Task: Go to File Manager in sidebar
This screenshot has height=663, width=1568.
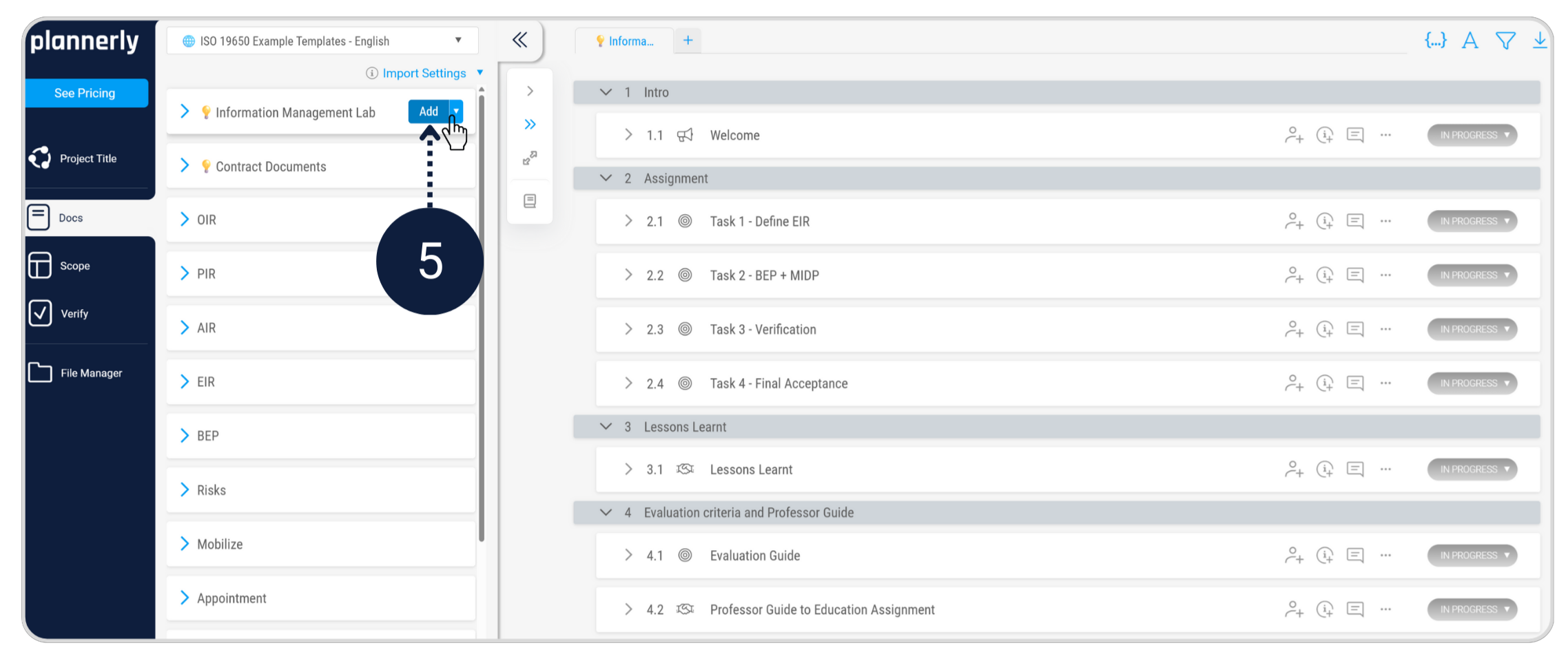Action: tap(90, 373)
